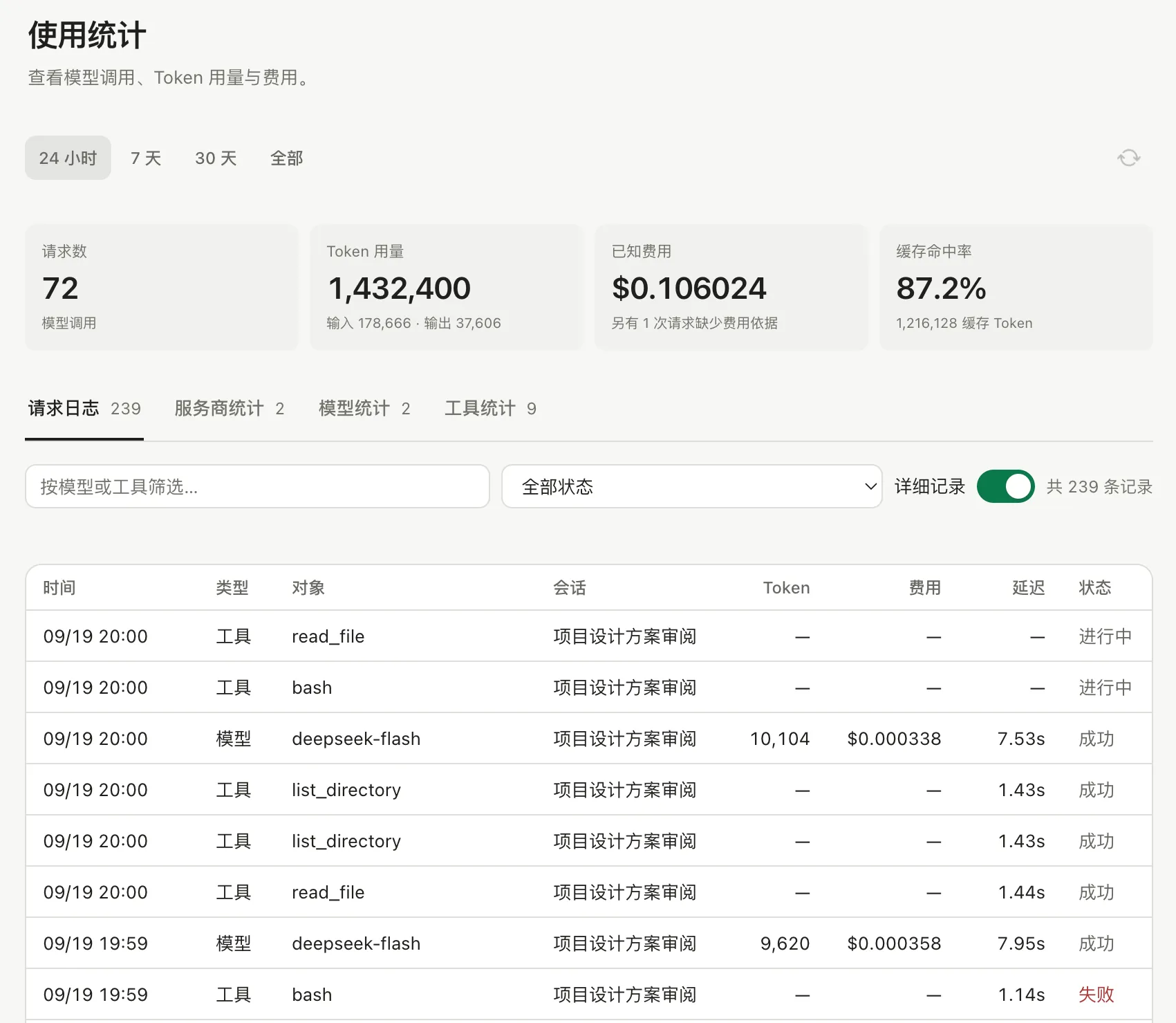Click the $0.000338 cost cell
Viewport: 1176px width, 1023px height.
(894, 739)
